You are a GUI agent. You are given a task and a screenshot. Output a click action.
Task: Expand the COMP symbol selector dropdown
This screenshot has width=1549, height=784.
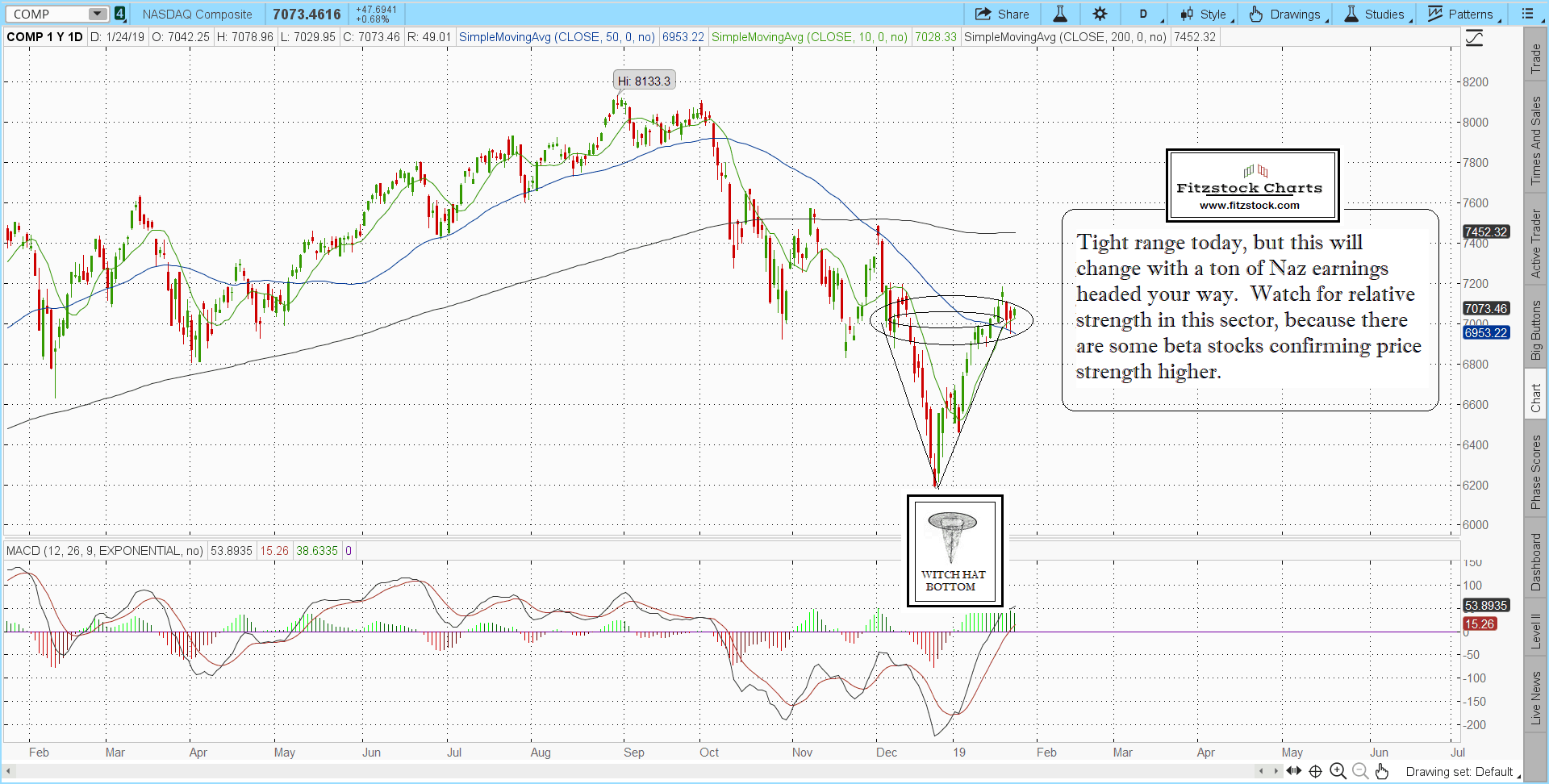[97, 14]
